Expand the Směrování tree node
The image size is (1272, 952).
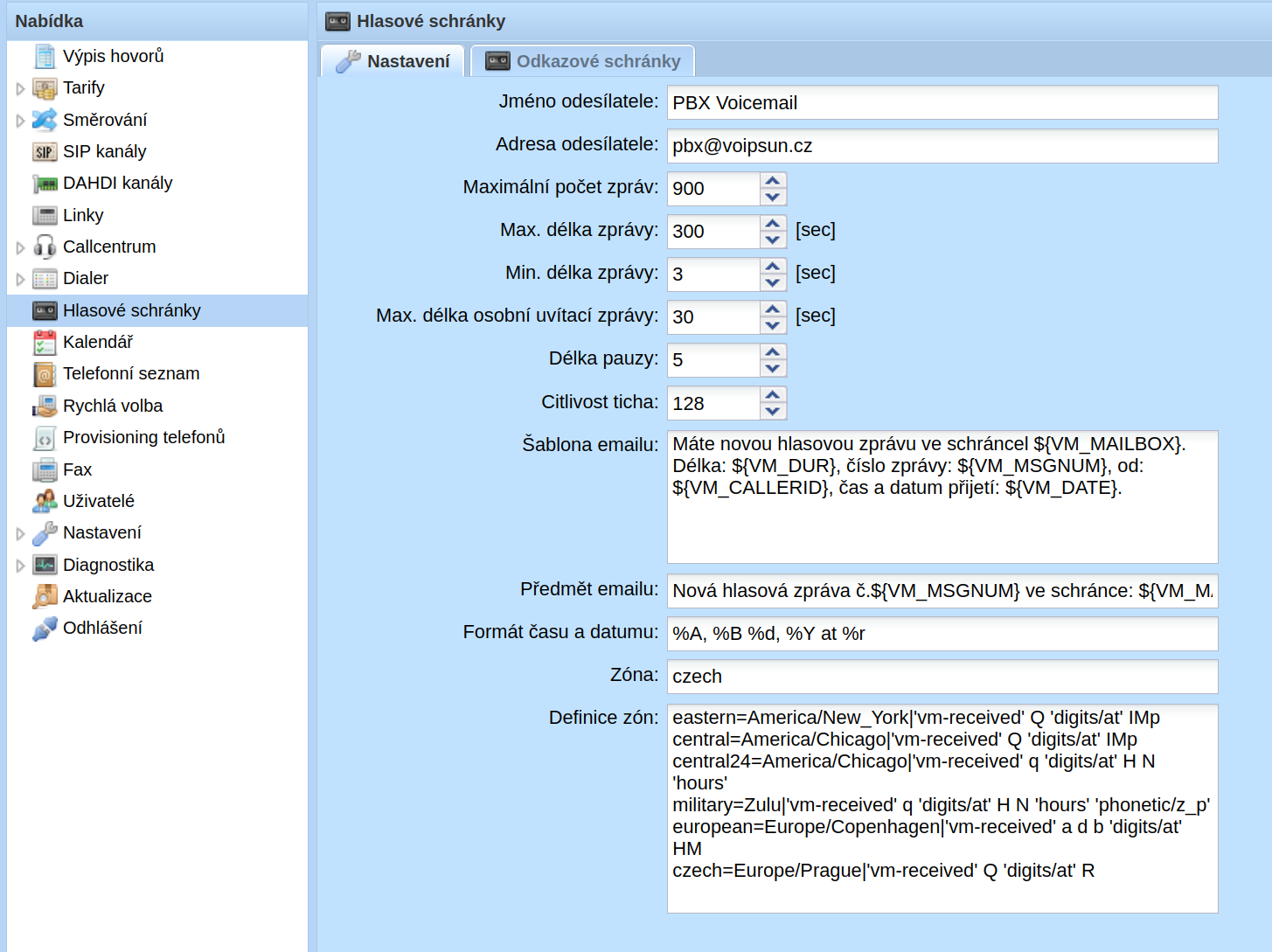pos(20,121)
